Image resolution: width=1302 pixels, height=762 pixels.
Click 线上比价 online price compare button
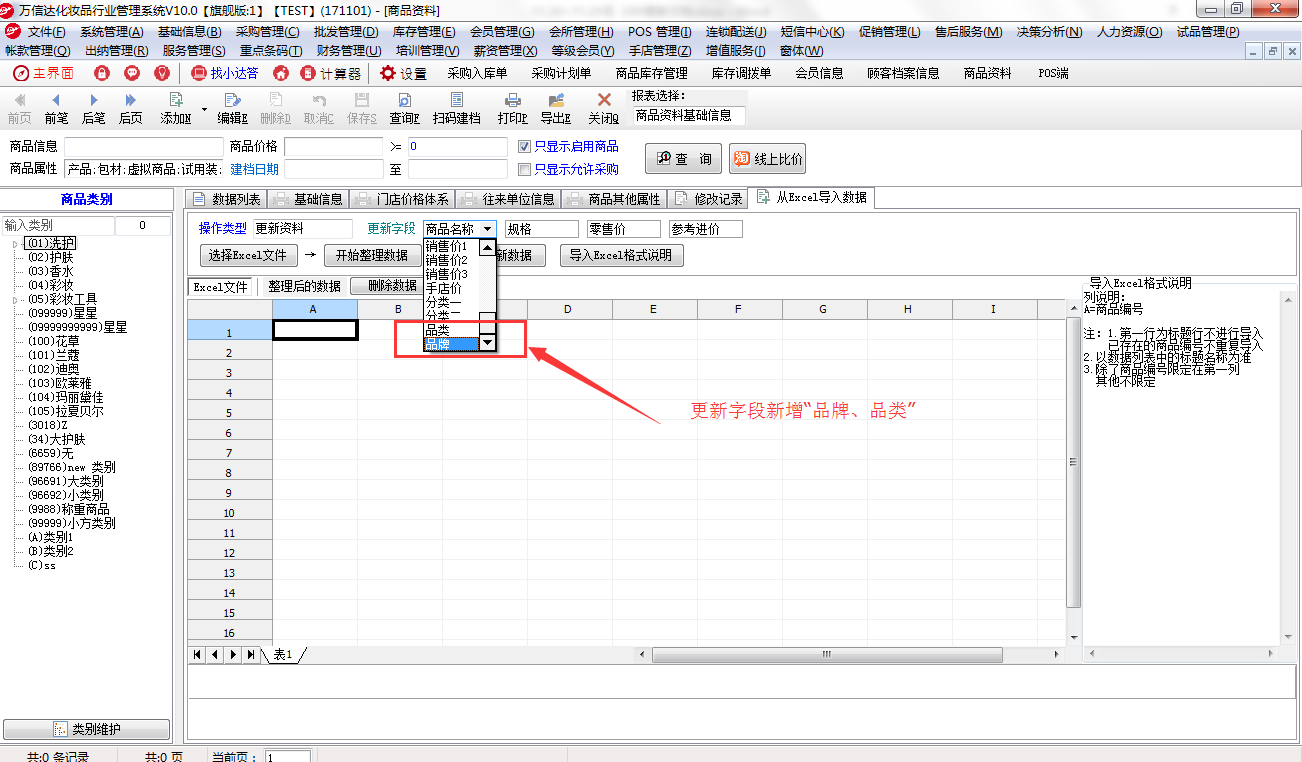coord(767,159)
